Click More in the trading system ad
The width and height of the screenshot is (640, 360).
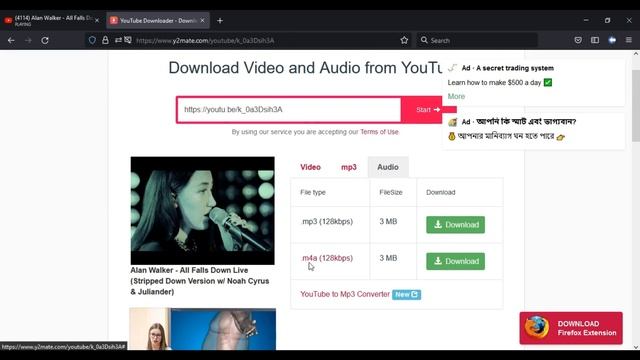point(456,96)
